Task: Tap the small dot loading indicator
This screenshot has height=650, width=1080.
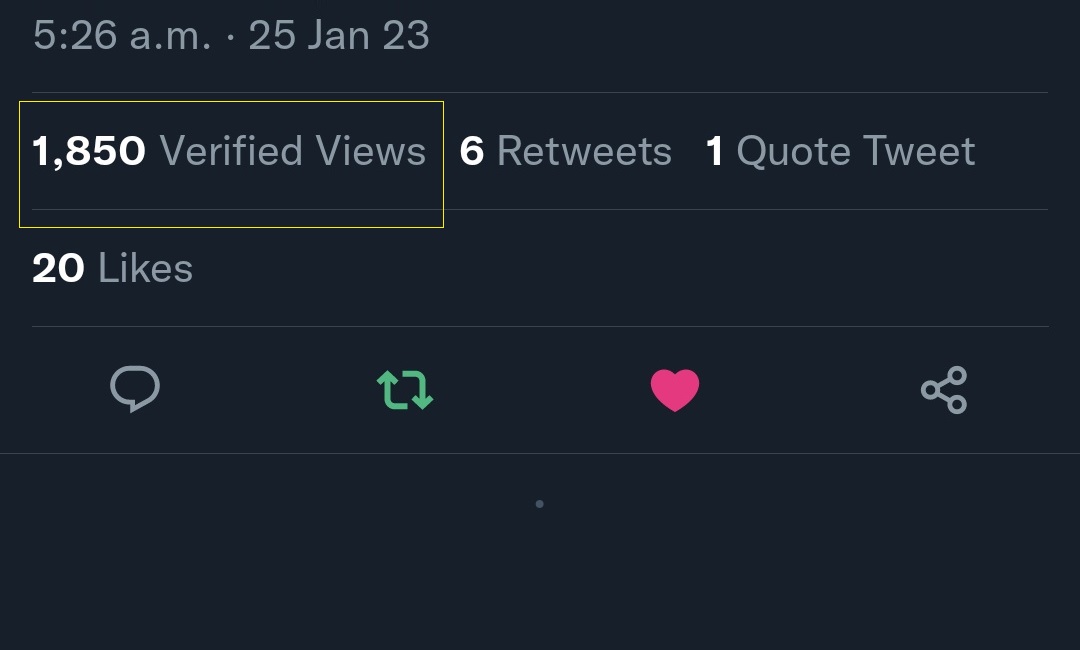Action: [540, 504]
